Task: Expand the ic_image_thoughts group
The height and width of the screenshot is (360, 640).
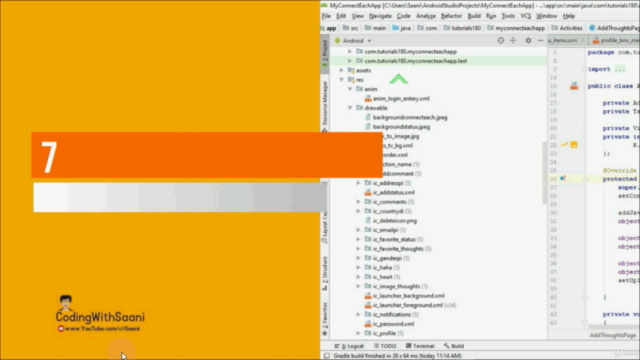Action: point(358,286)
